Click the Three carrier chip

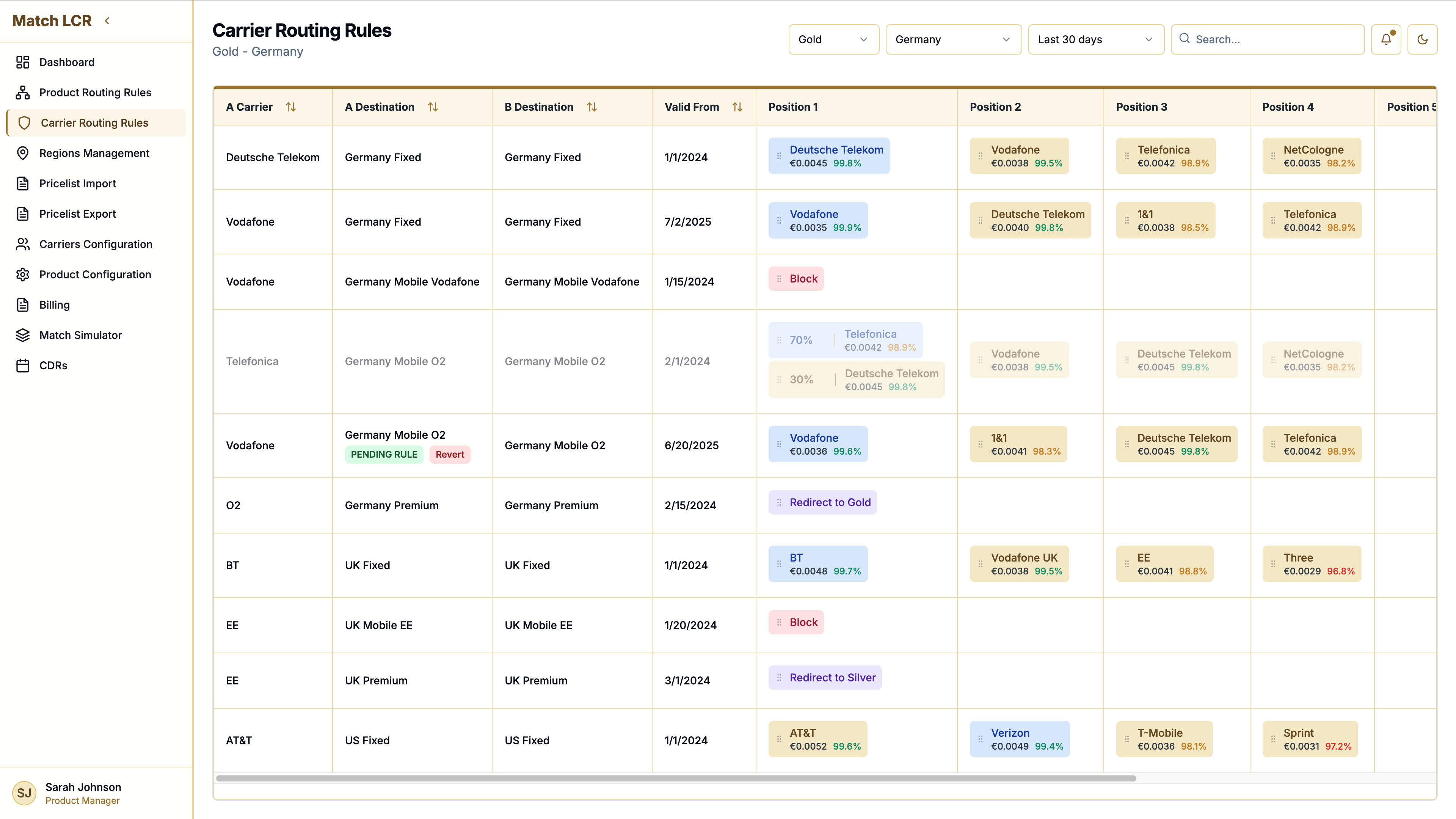(x=1312, y=563)
